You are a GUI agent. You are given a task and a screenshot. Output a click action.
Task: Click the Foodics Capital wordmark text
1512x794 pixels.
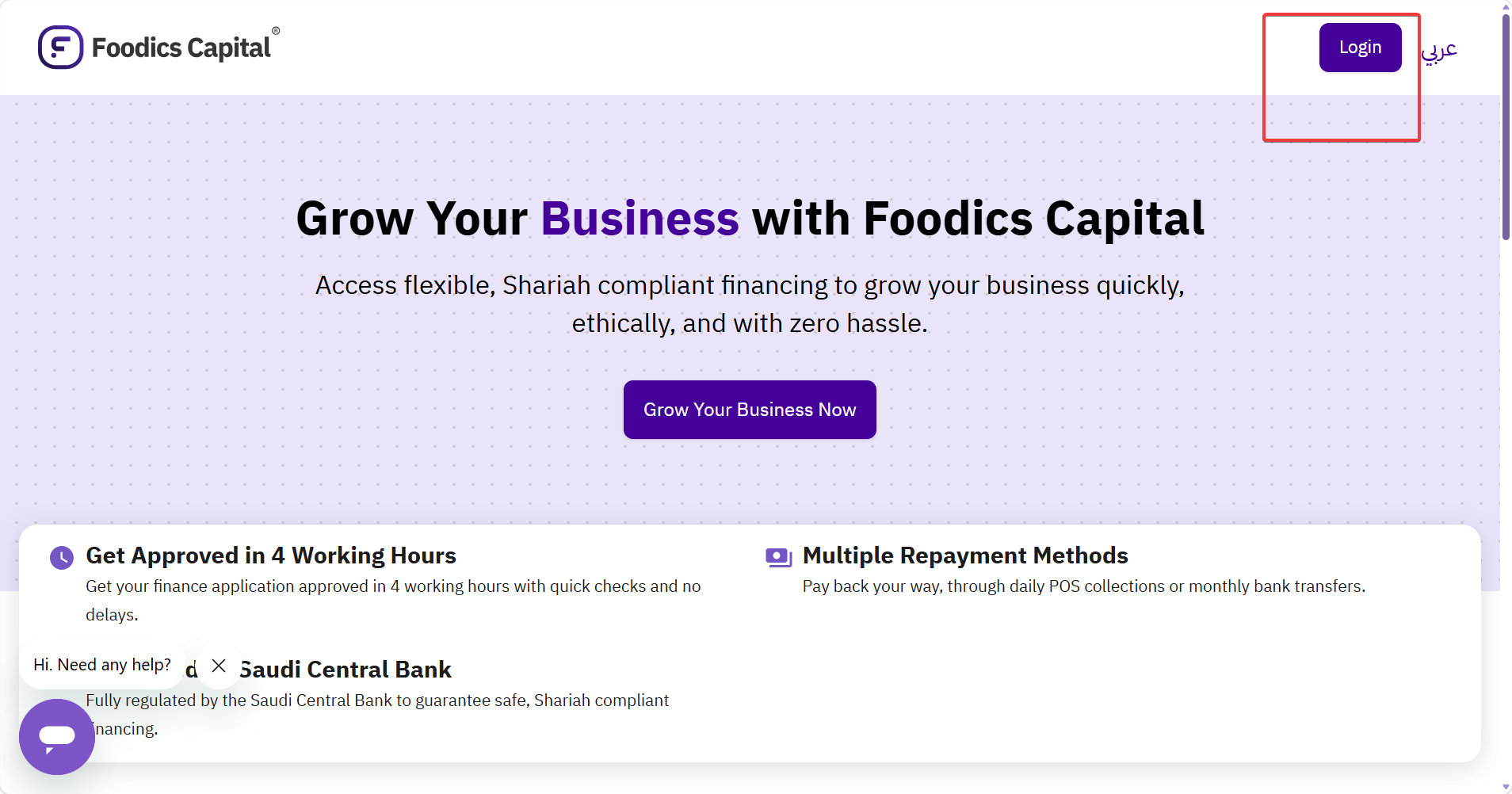tap(181, 48)
